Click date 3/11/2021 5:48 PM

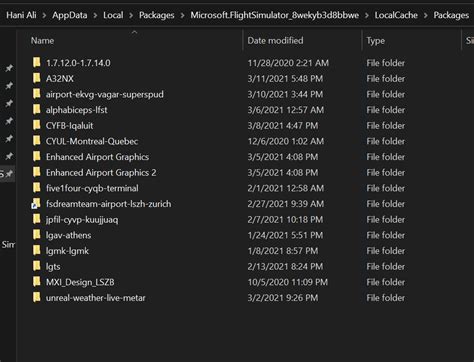pos(285,78)
